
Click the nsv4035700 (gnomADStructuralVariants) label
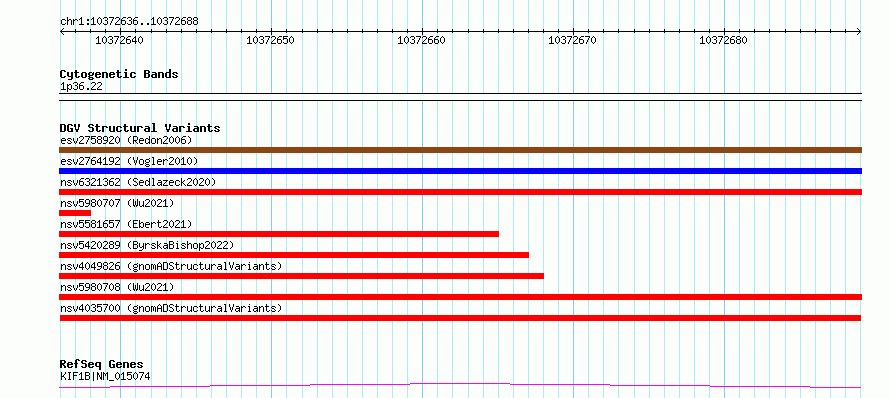click(x=171, y=308)
